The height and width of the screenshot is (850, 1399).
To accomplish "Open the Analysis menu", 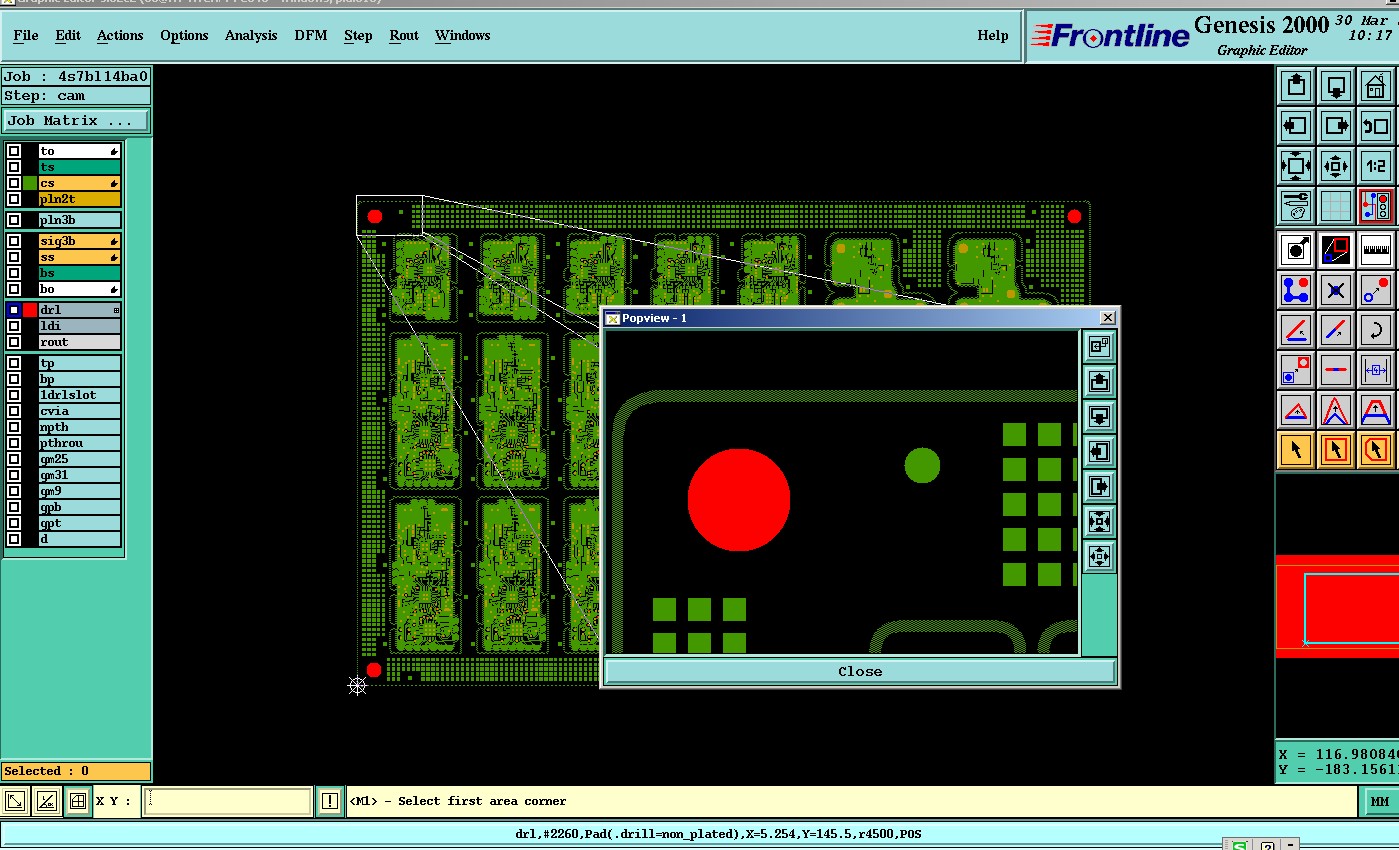I will (251, 35).
